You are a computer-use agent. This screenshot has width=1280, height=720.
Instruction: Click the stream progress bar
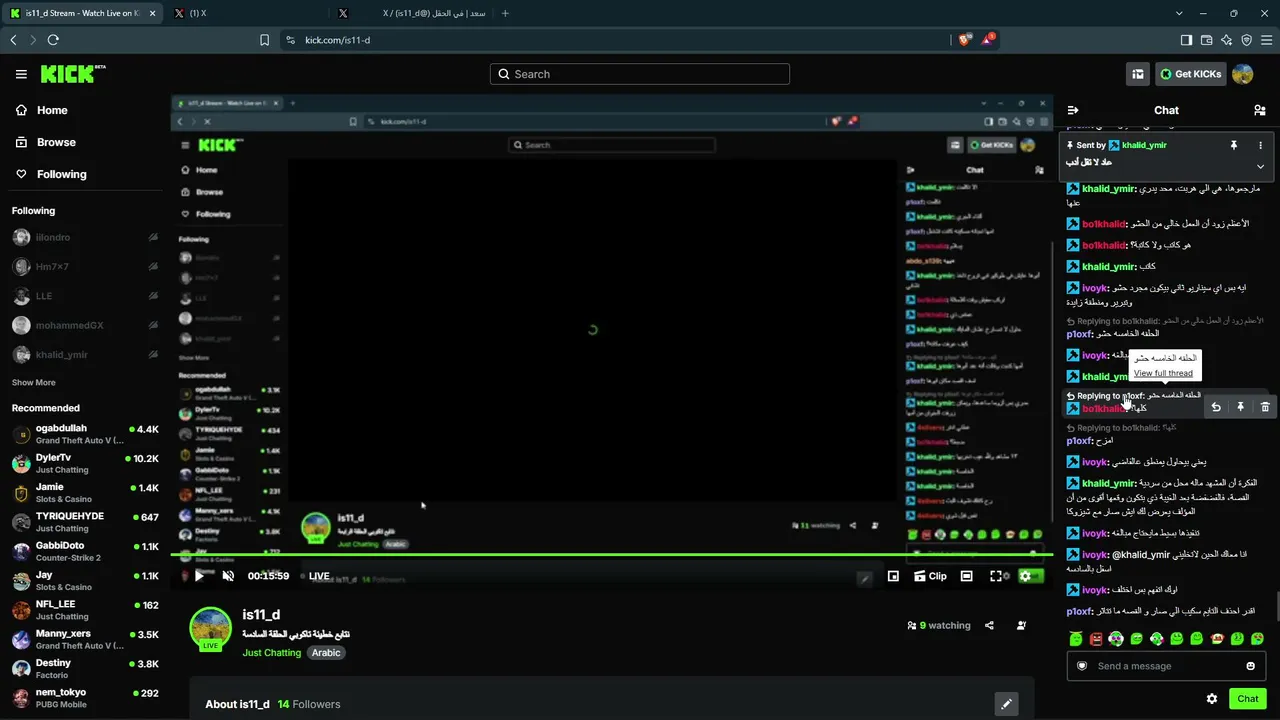coord(611,554)
